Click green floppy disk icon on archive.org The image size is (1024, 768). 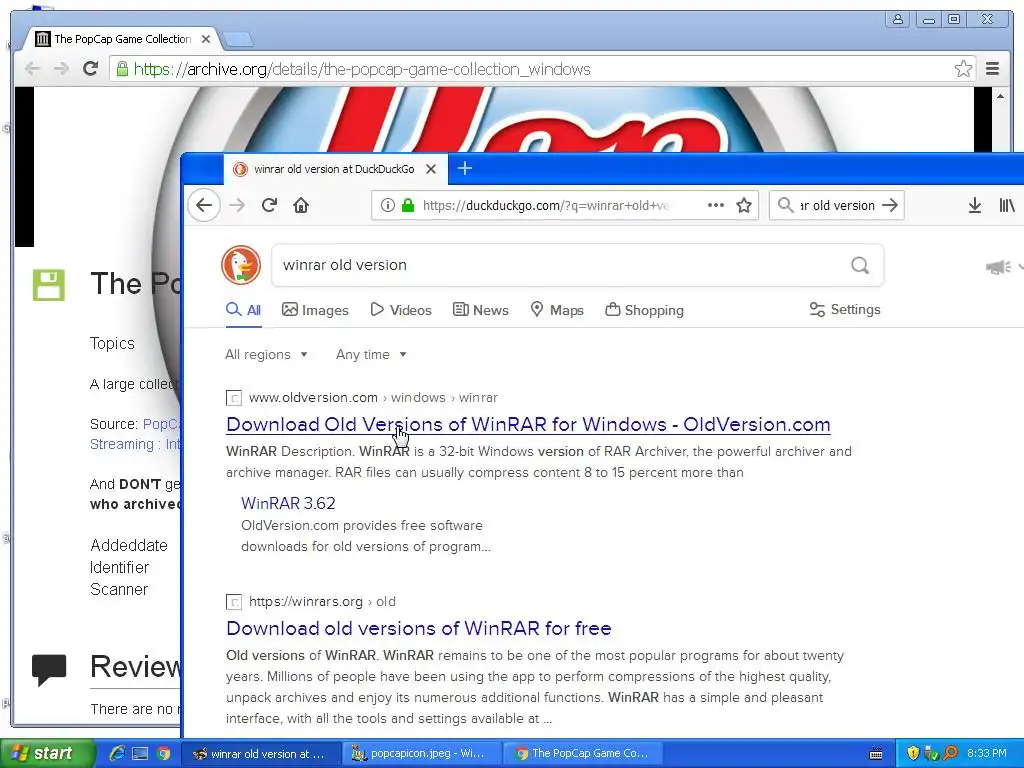(49, 285)
